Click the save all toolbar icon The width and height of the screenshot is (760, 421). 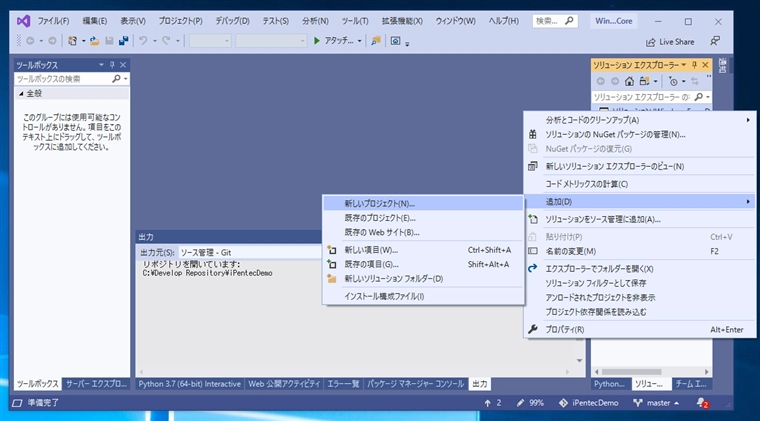(124, 41)
